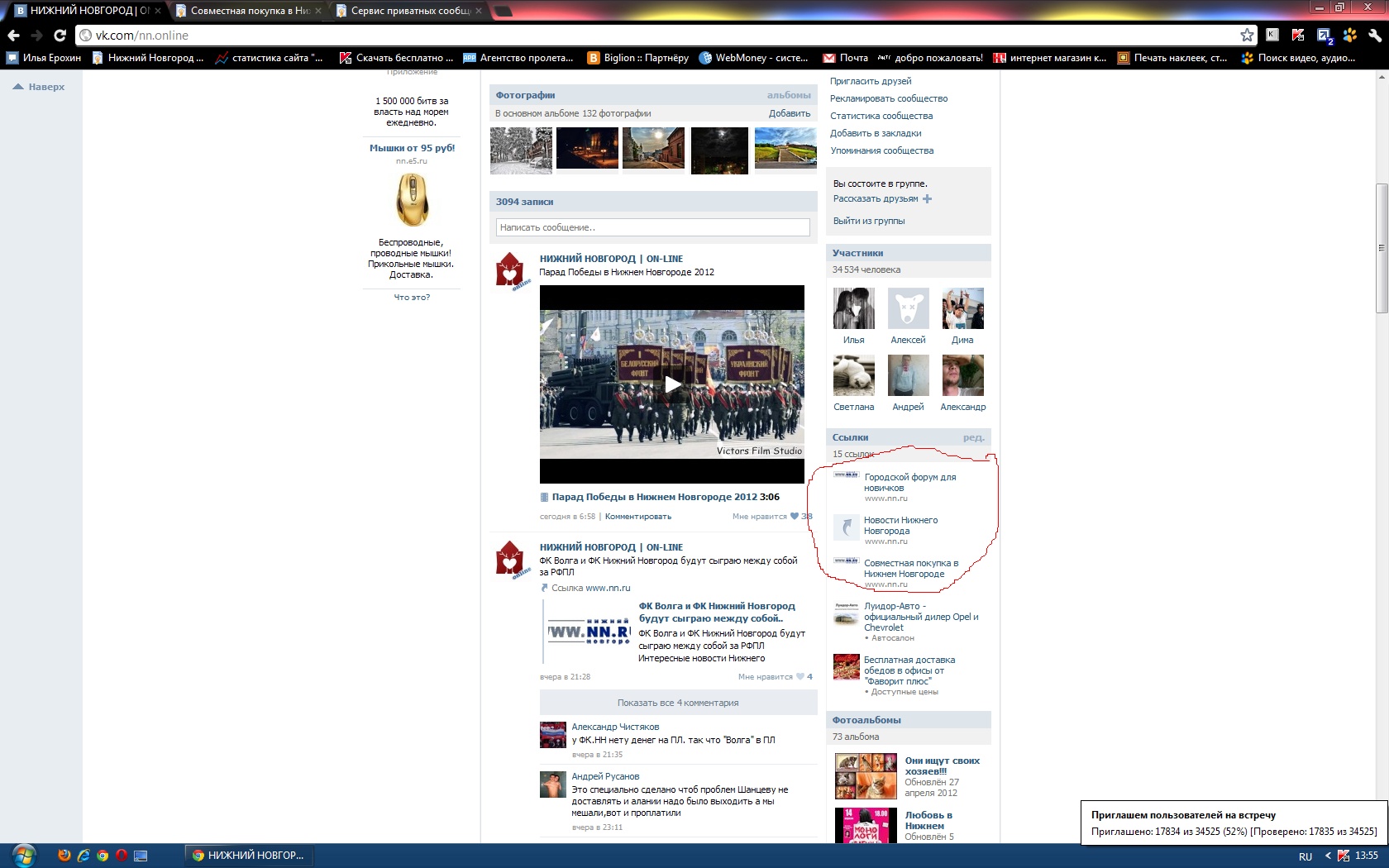This screenshot has height=868, width=1389.
Task: Click Показать все 4 комментария
Action: tap(678, 703)
